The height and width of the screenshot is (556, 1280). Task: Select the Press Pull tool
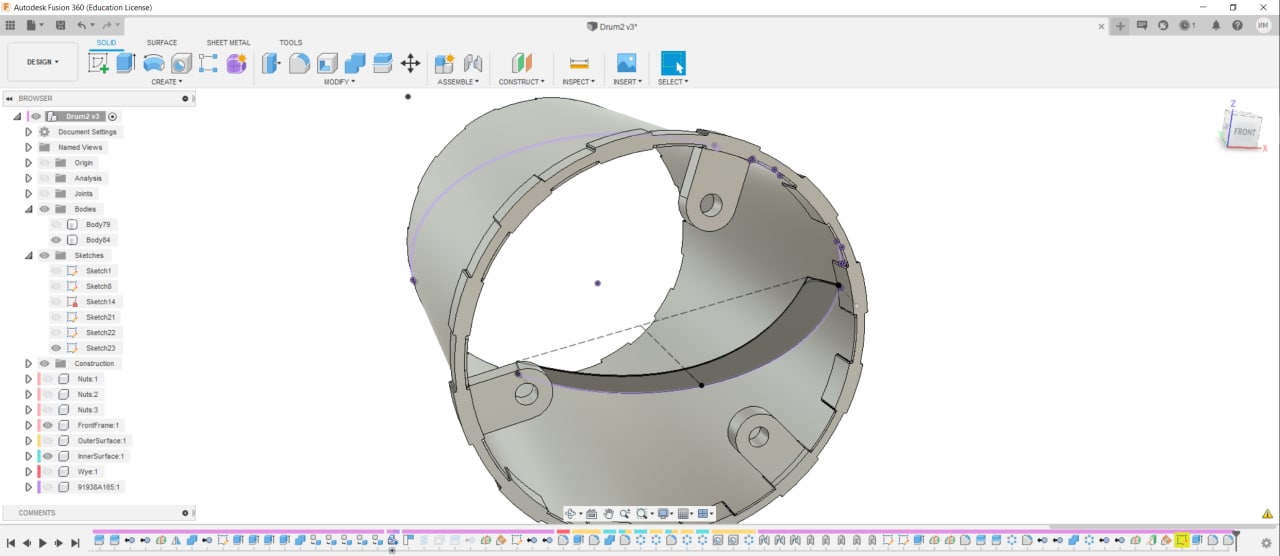[x=271, y=63]
